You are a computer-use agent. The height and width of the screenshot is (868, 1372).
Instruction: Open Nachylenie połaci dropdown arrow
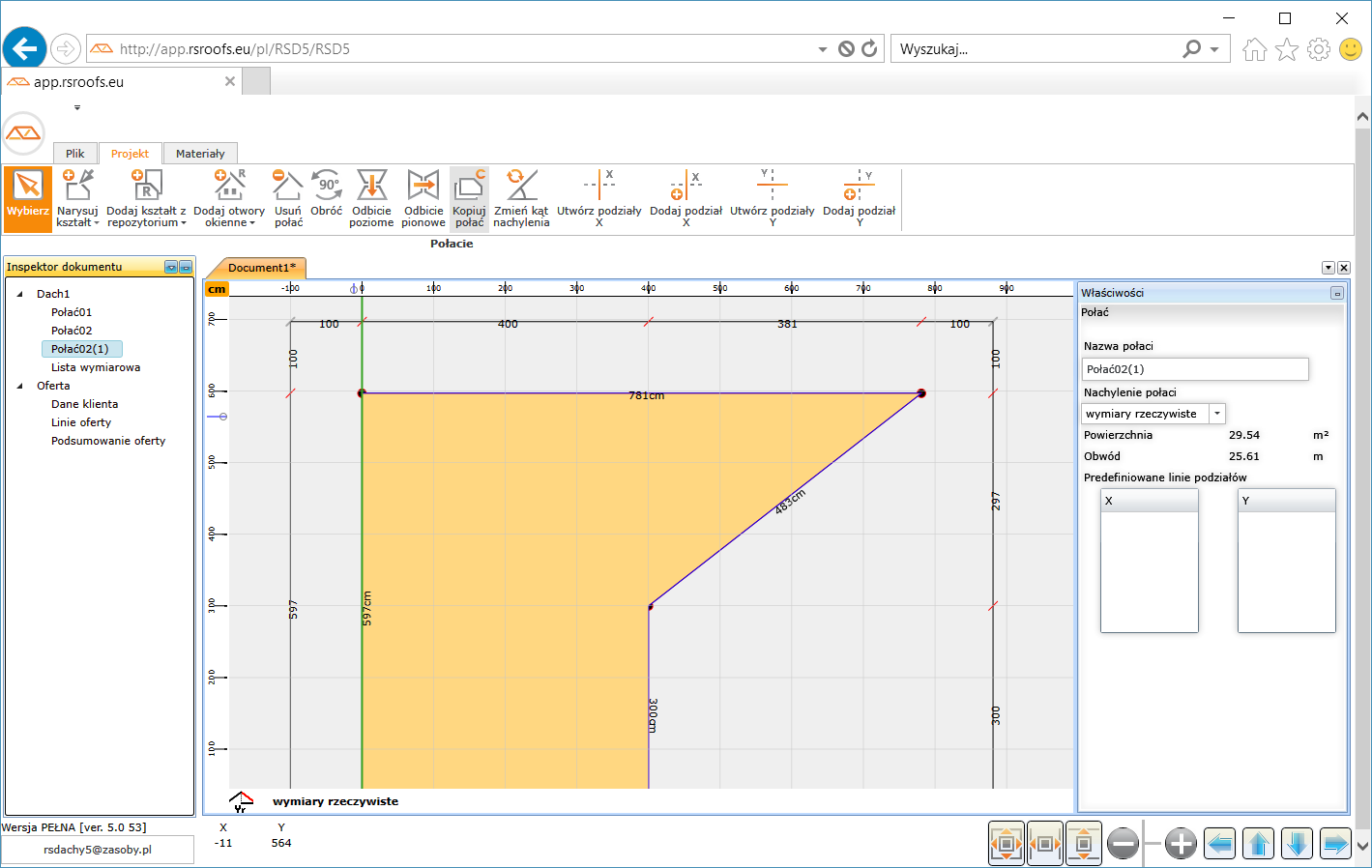tap(1217, 414)
